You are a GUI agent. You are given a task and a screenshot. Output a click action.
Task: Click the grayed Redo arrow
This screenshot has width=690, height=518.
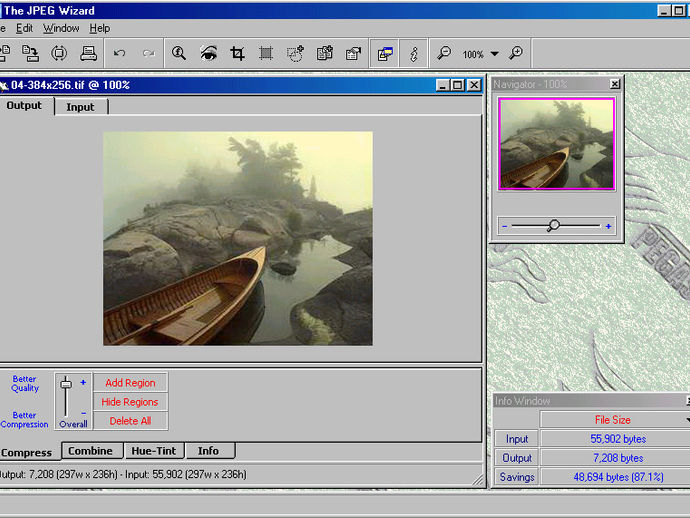point(149,53)
